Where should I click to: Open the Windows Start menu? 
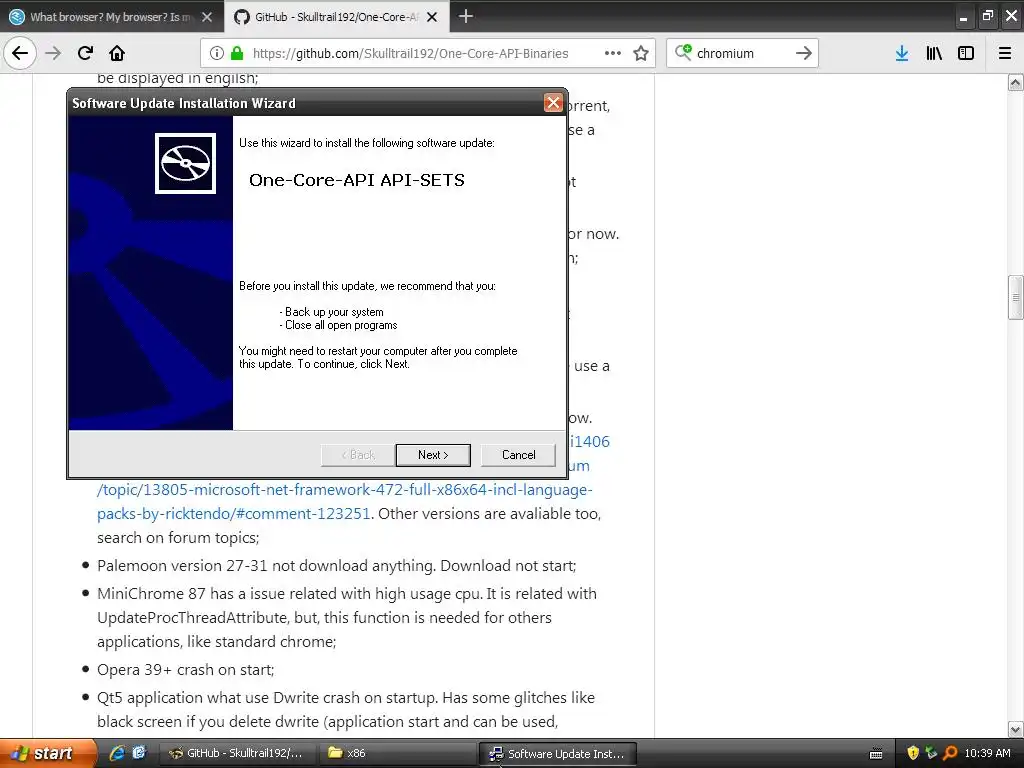[x=48, y=753]
